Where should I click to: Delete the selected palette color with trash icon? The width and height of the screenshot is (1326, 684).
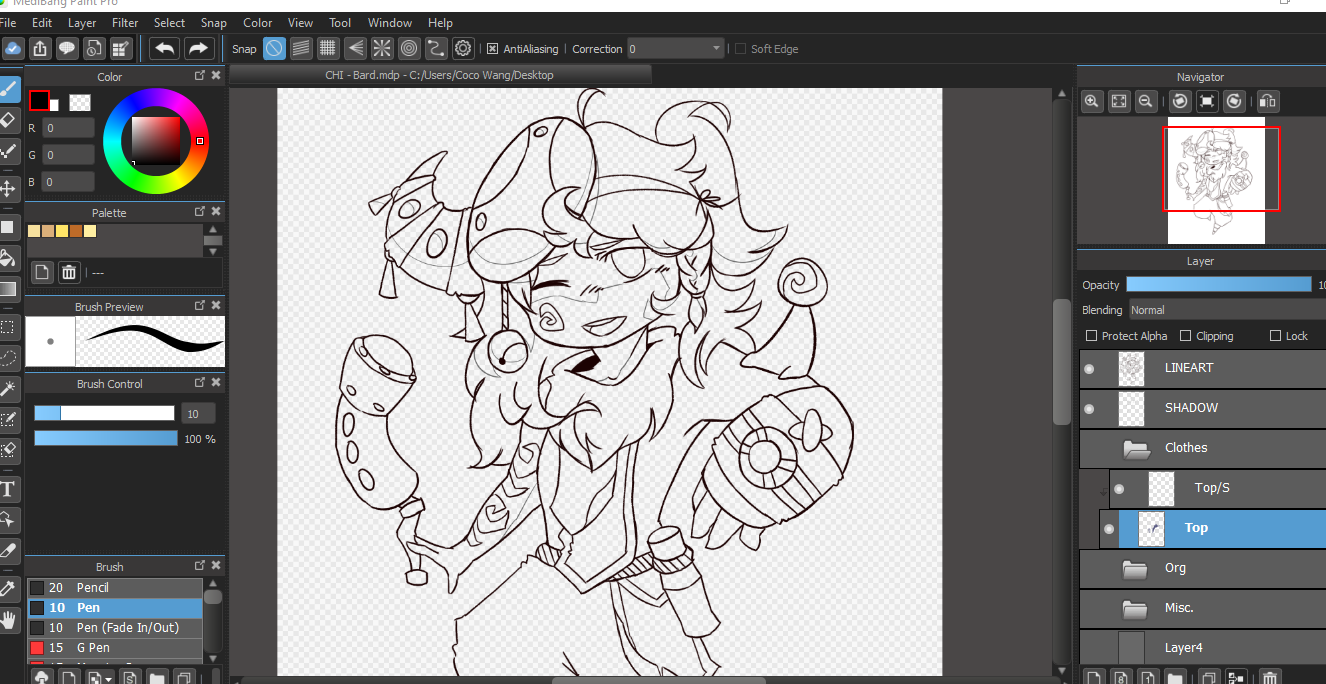click(x=69, y=272)
